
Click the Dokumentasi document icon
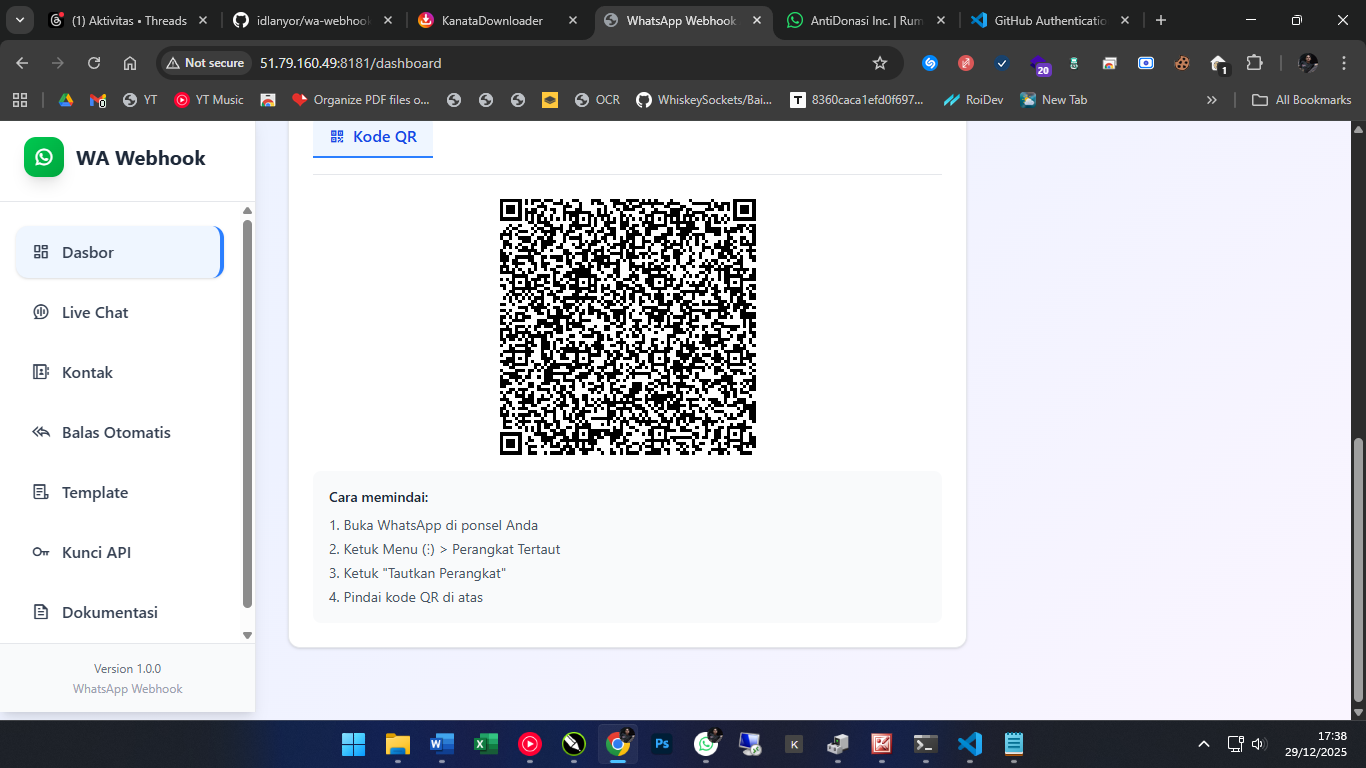[41, 612]
